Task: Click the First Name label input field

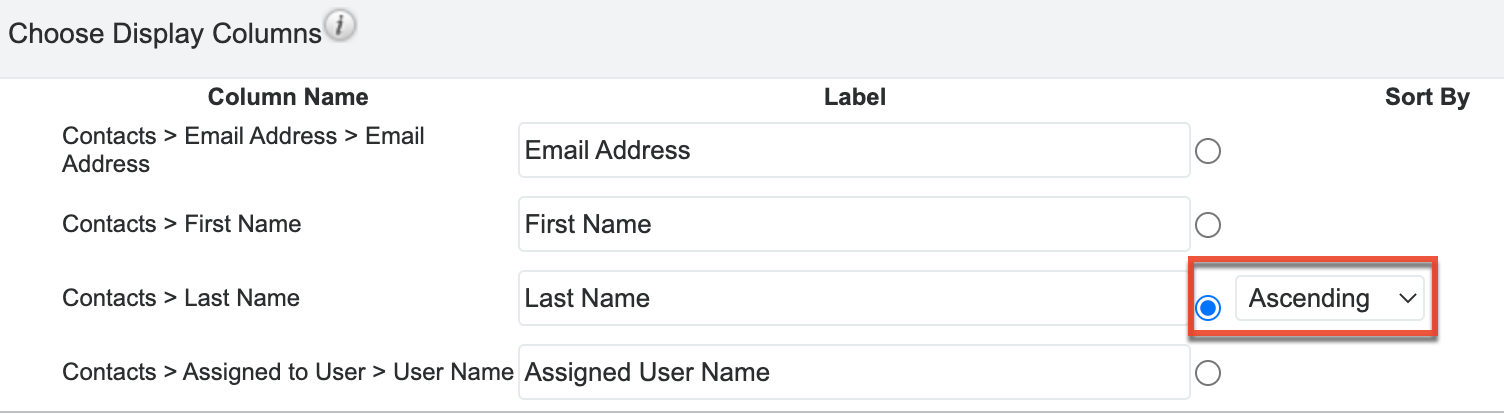Action: (x=853, y=224)
